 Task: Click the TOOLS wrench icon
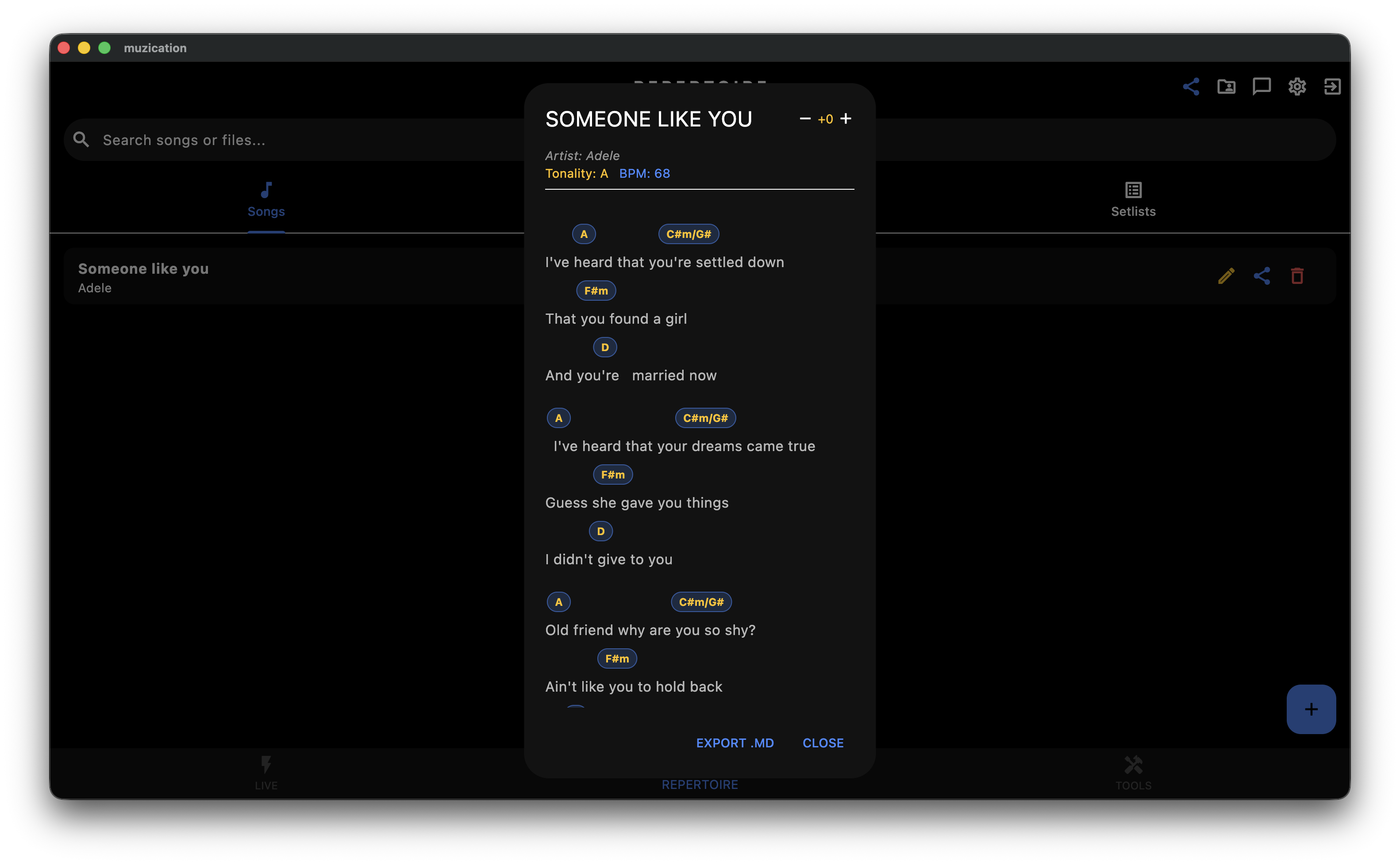pos(1133,764)
